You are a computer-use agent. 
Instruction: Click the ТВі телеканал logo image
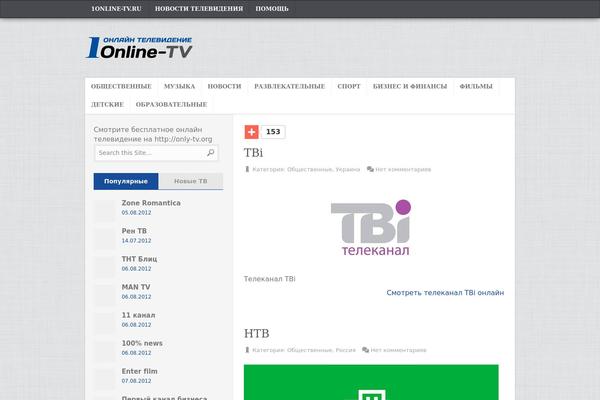pyautogui.click(x=371, y=227)
